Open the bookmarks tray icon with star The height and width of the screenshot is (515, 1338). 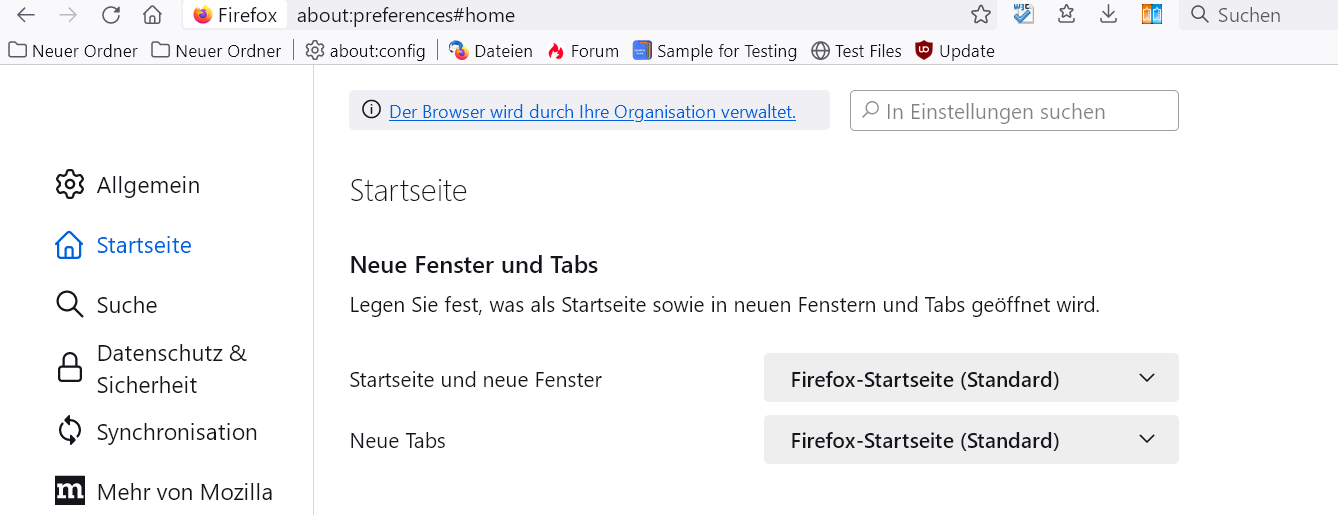[1066, 15]
